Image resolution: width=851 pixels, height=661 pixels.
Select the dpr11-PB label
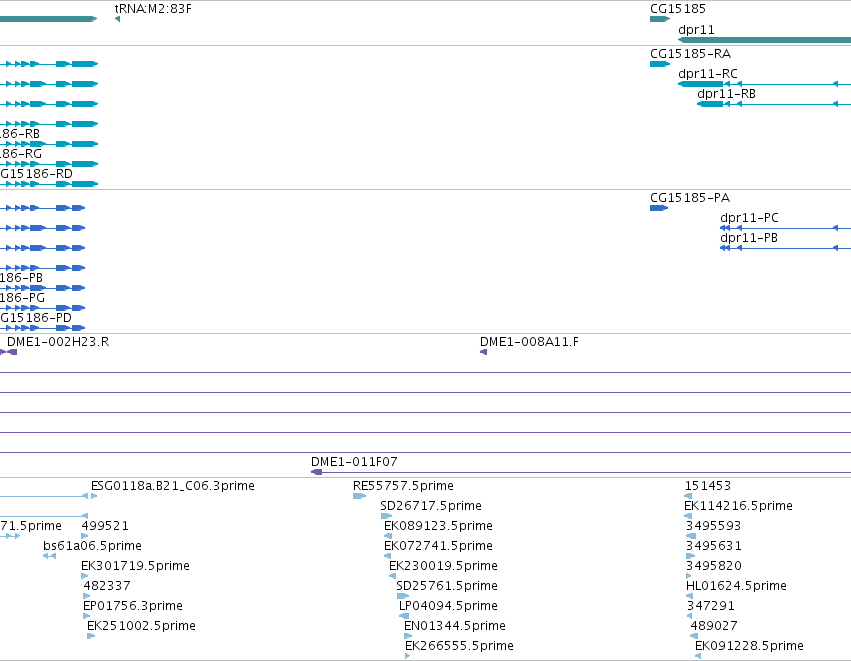(x=749, y=238)
